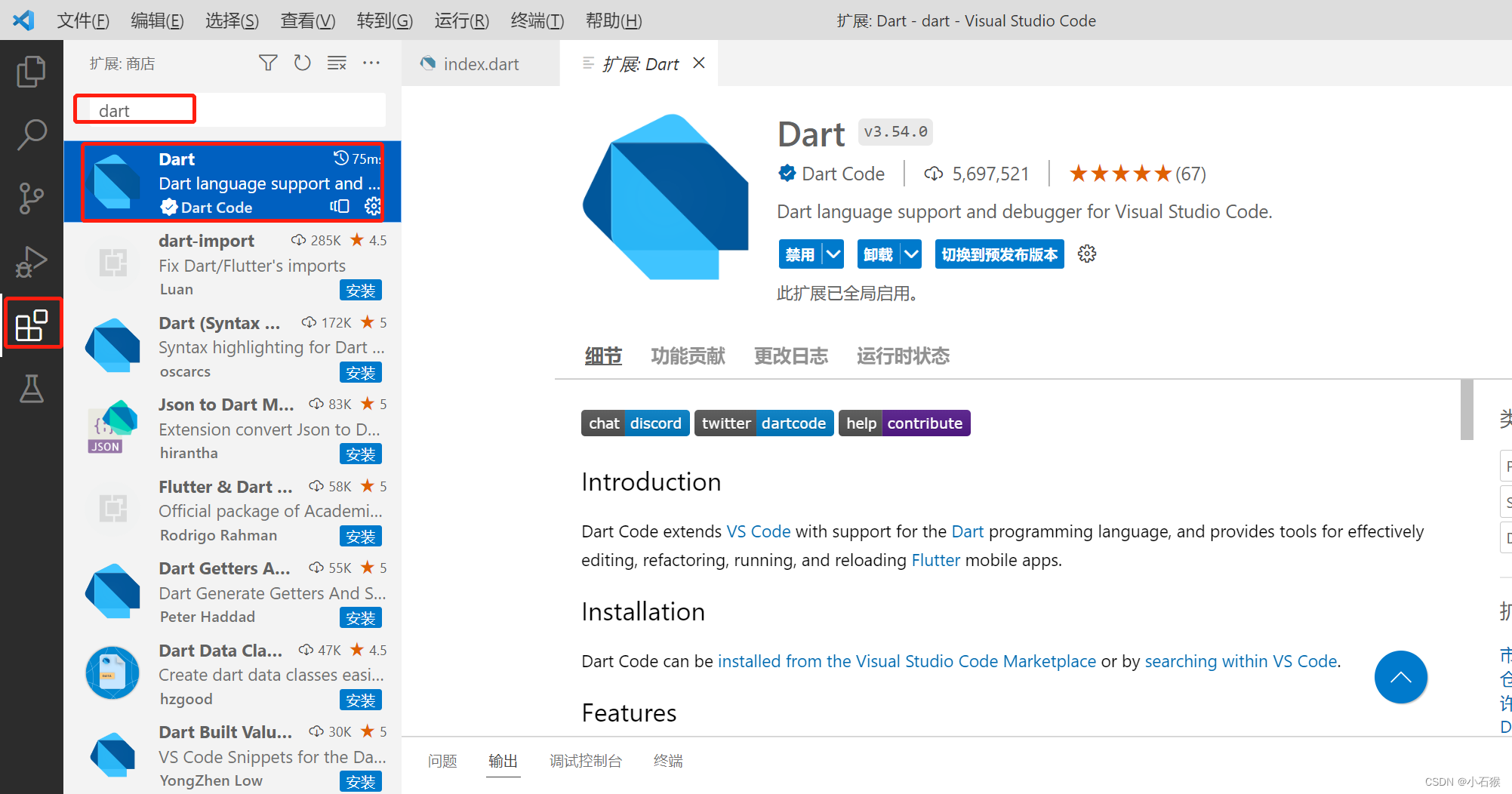Screen dimensions: 1512x794
Task: Open the Extensions view icon
Action: [x=32, y=325]
